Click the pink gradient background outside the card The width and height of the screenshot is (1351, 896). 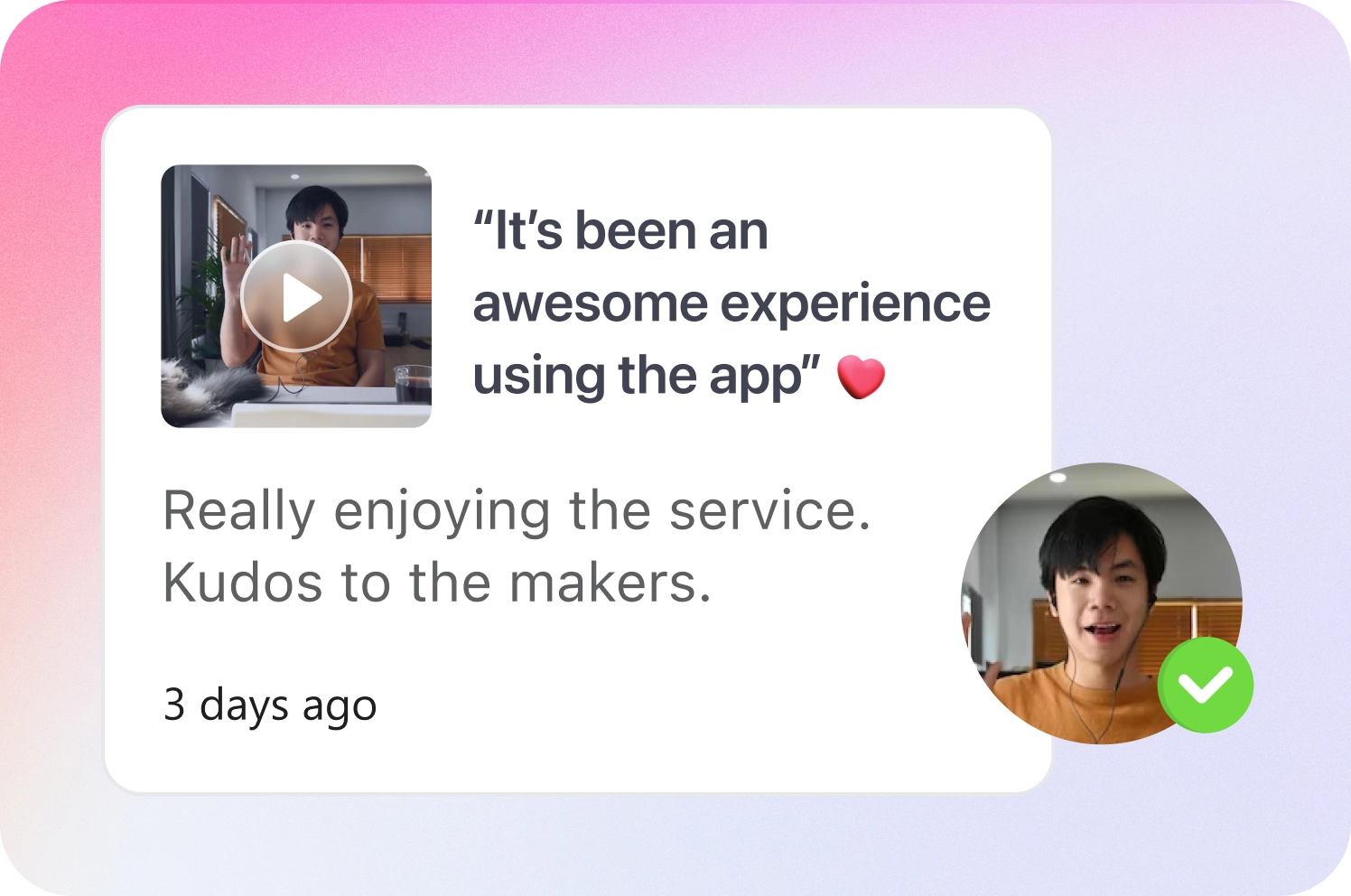point(54,271)
